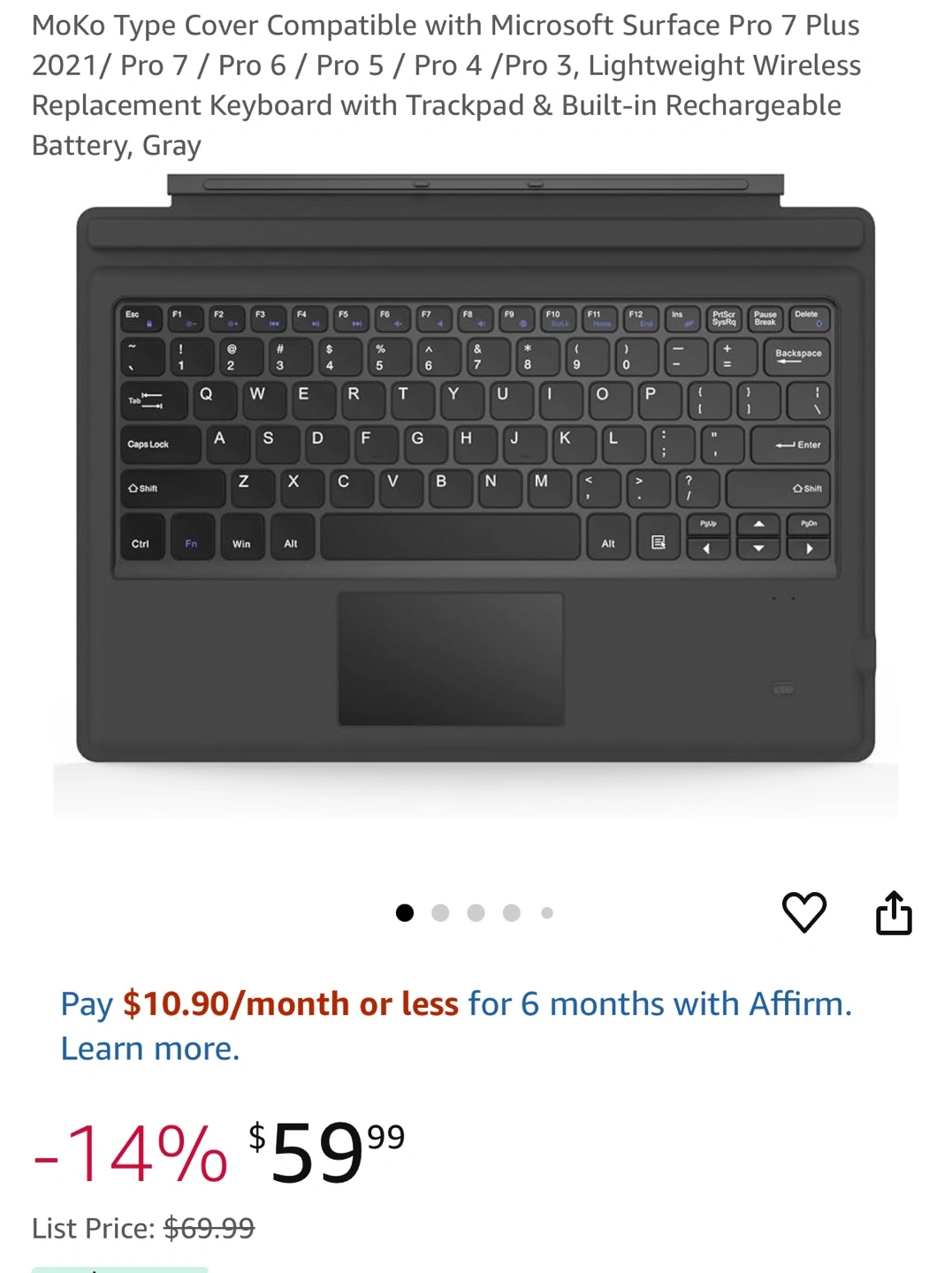The height and width of the screenshot is (1273, 952).
Task: Tap the struck-through $69.99 list price
Action: coord(209,1228)
